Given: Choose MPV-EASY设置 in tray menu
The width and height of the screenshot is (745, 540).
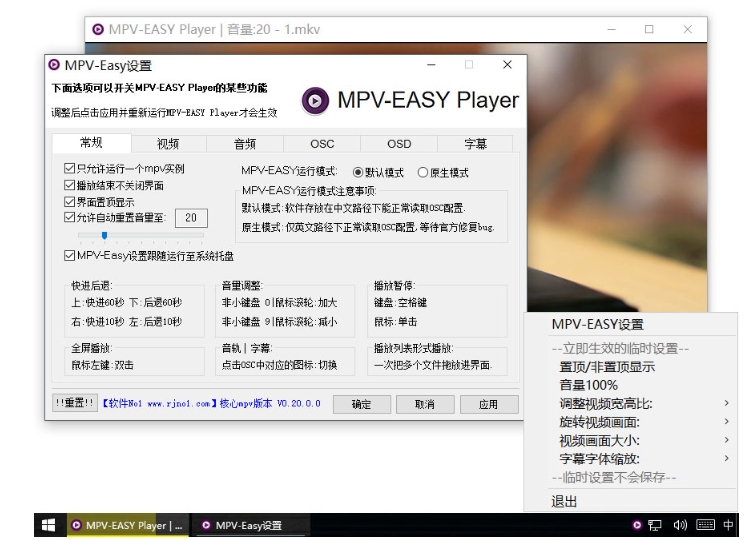Looking at the screenshot, I should pos(630,324).
